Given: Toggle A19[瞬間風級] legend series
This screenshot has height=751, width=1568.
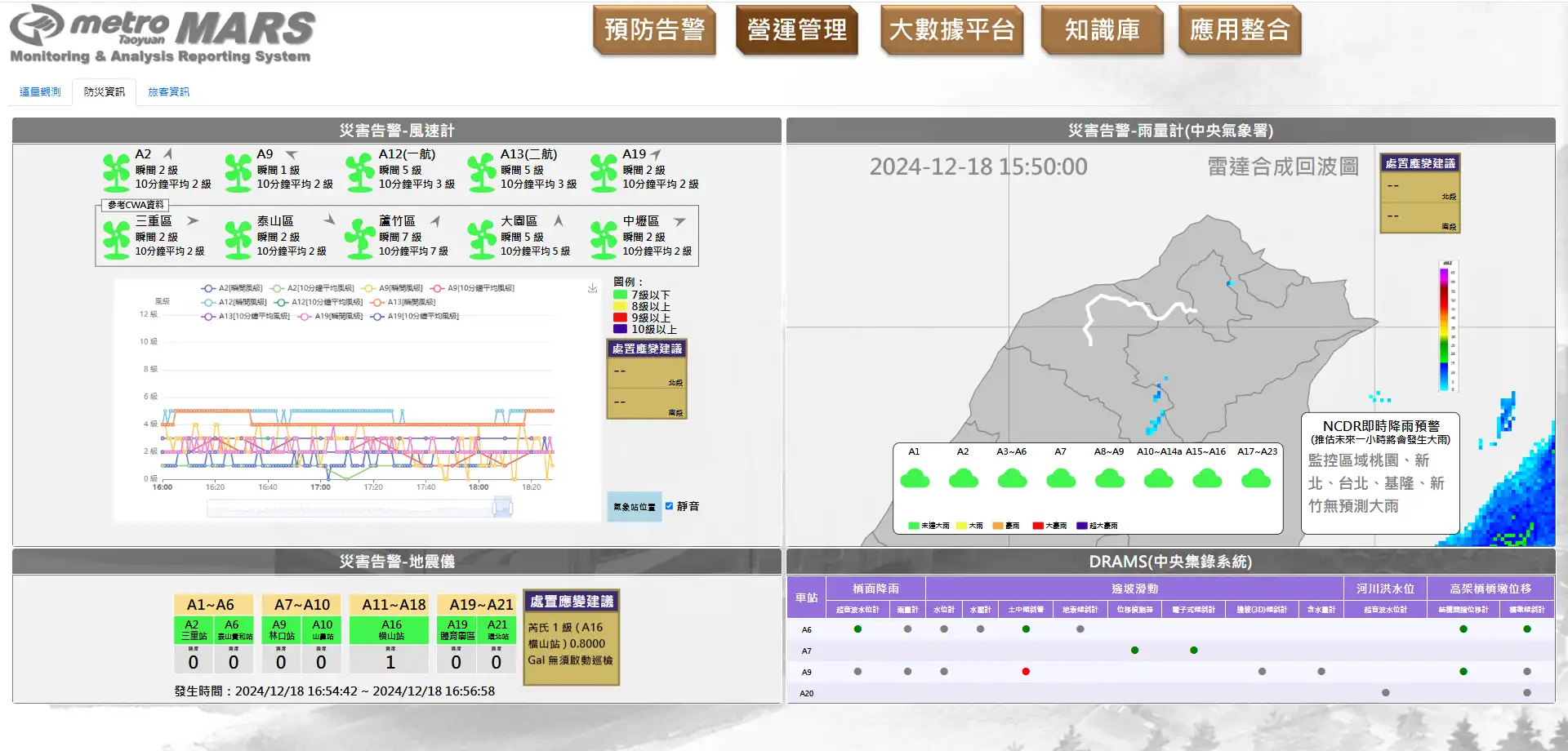Looking at the screenshot, I should click(330, 316).
